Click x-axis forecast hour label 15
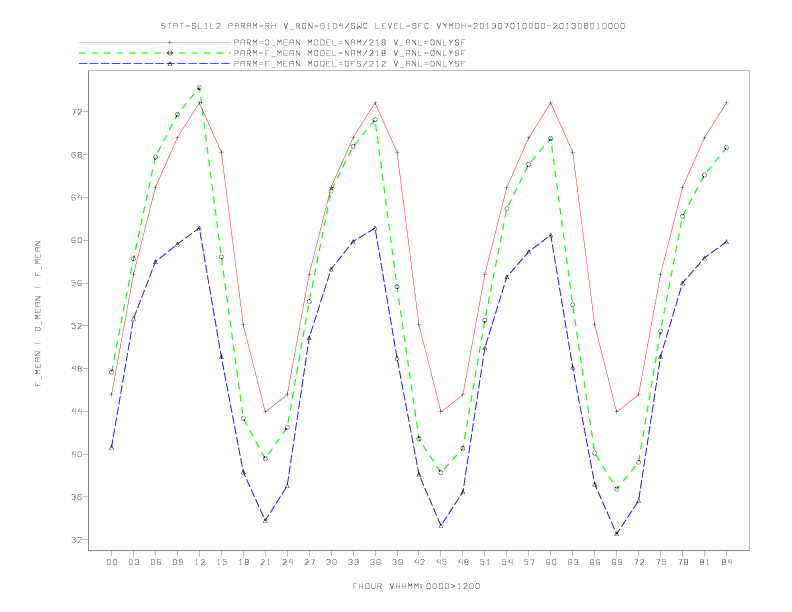The image size is (792, 612). 221,562
